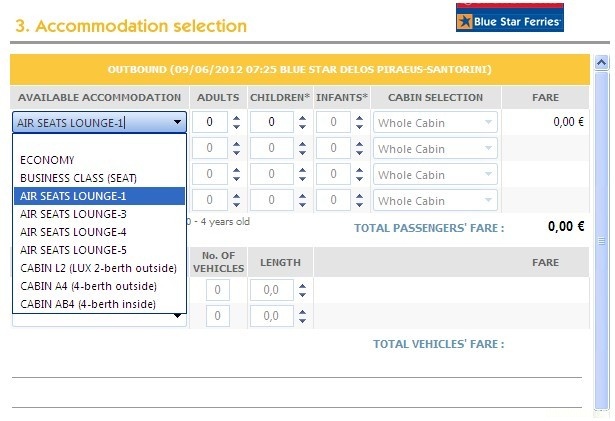Image resolution: width=615 pixels, height=421 pixels.
Task: Decrease adults count in first row
Action: pyautogui.click(x=236, y=127)
